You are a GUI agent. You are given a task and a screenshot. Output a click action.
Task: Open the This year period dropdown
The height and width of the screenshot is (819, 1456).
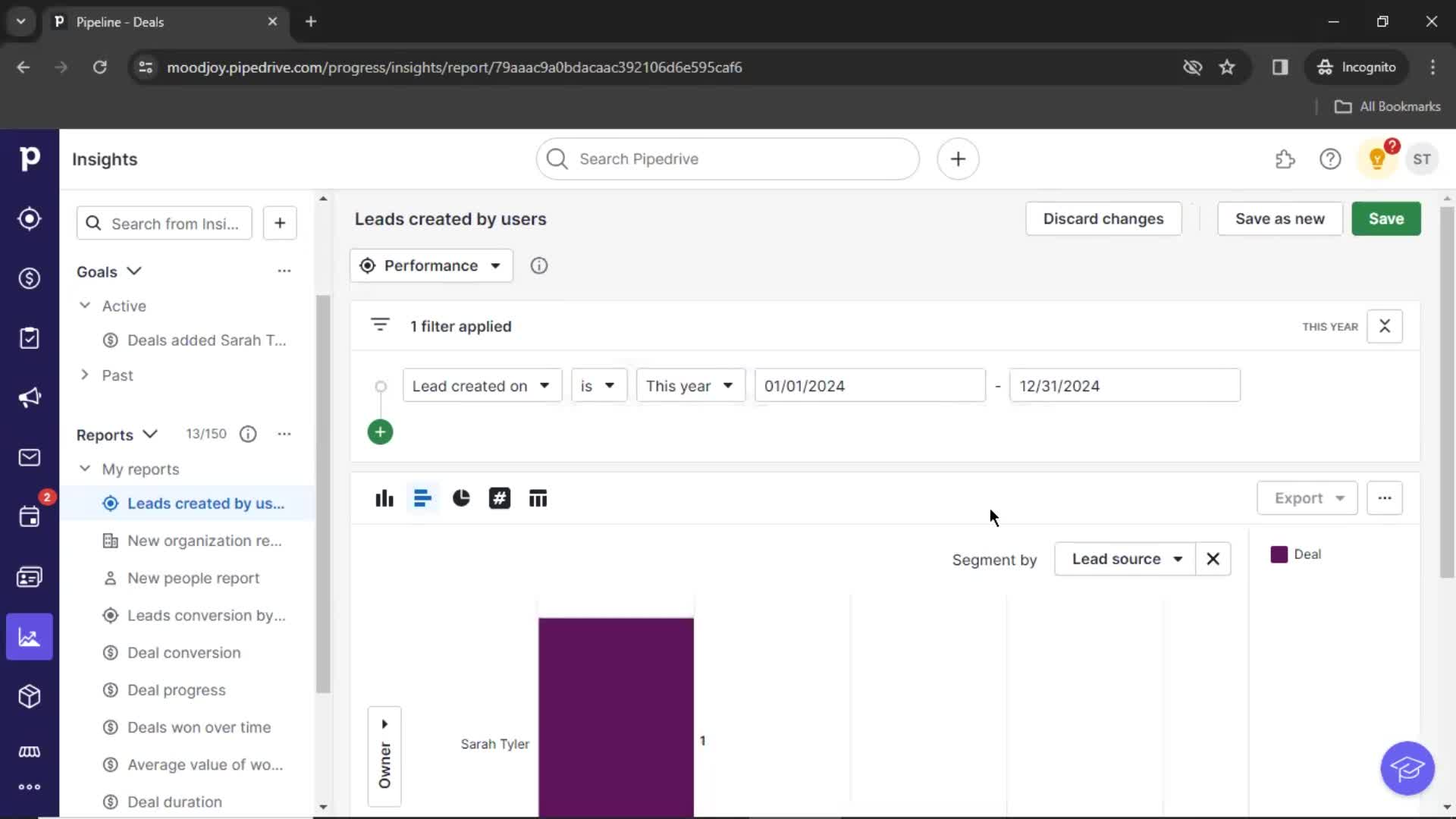[x=691, y=386]
